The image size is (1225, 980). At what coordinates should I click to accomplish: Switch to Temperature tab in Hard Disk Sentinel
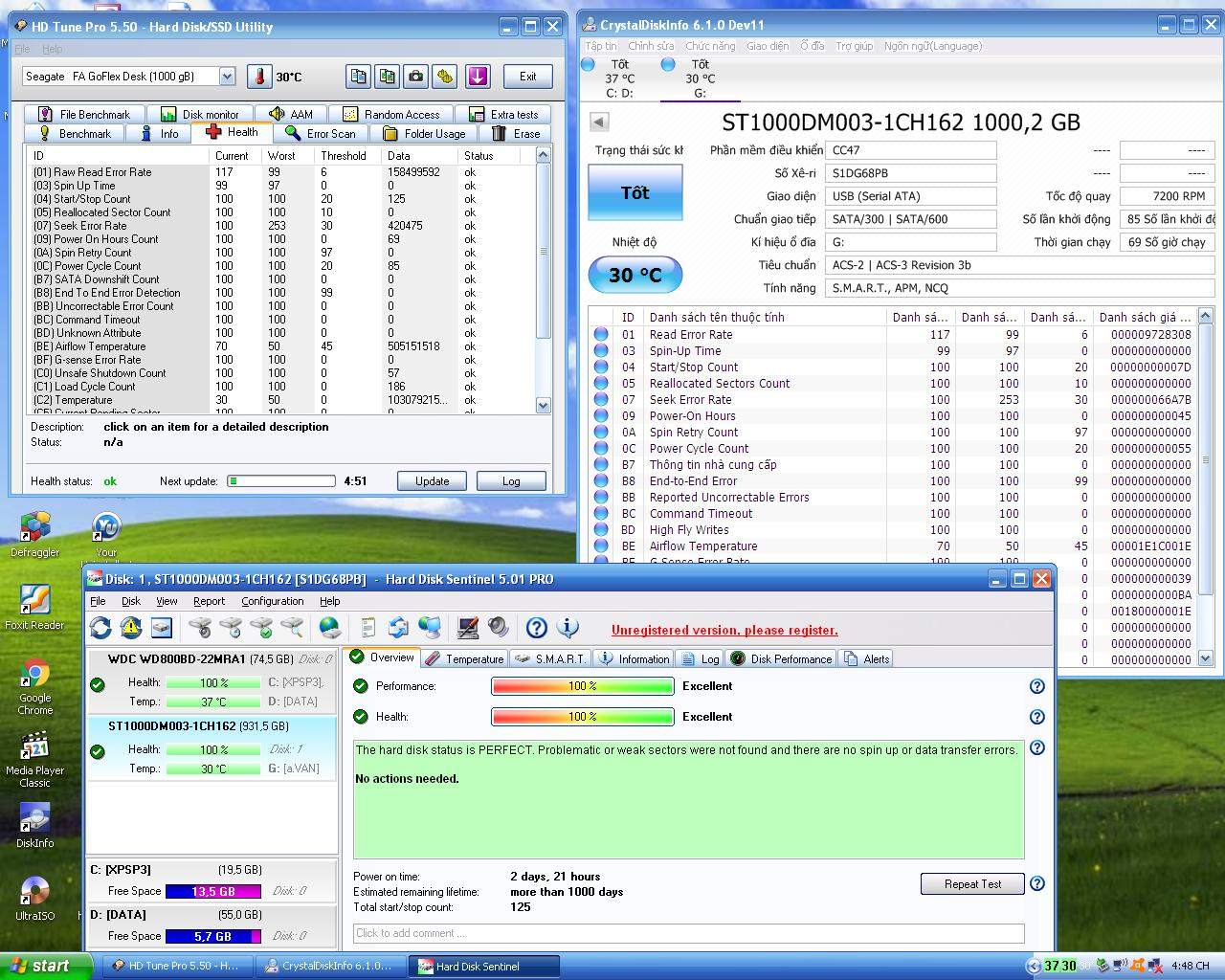(x=464, y=658)
